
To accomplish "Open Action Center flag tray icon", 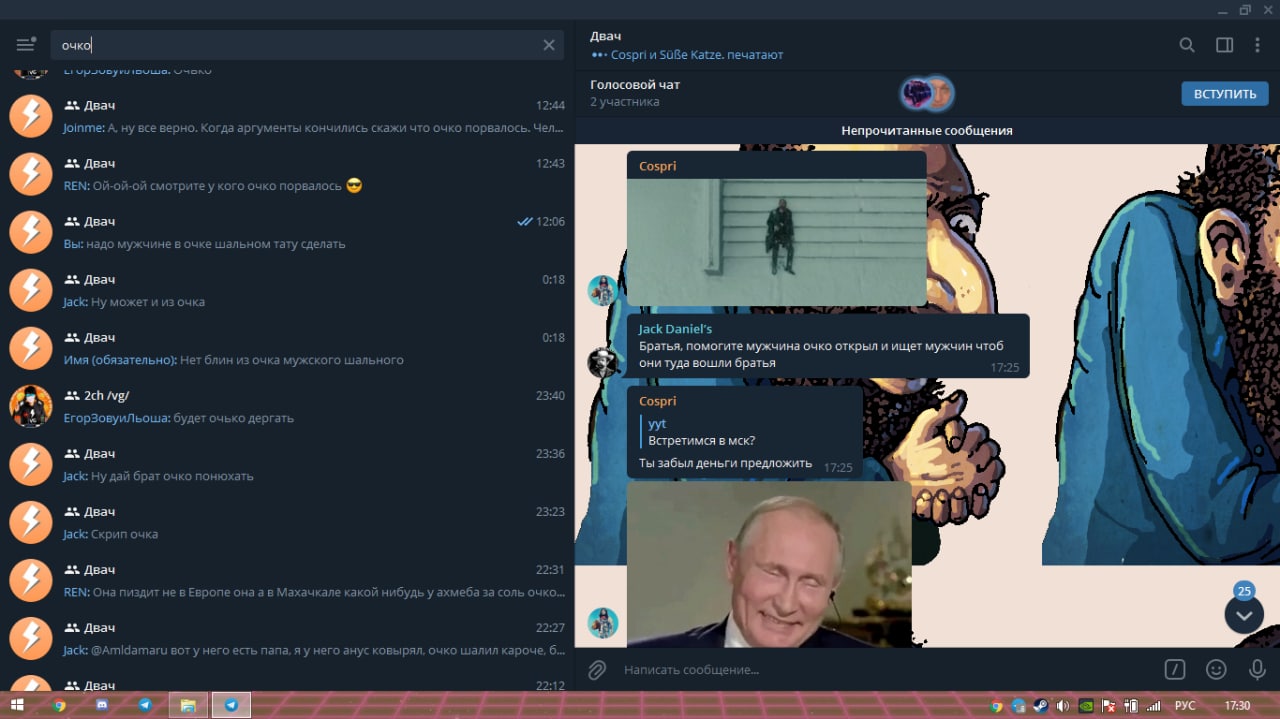I will point(1108,705).
